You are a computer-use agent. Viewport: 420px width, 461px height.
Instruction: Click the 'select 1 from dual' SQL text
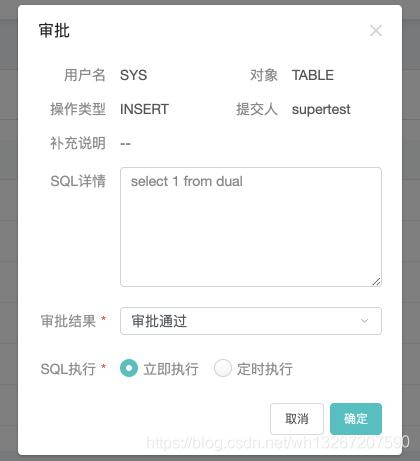pyautogui.click(x=187, y=182)
